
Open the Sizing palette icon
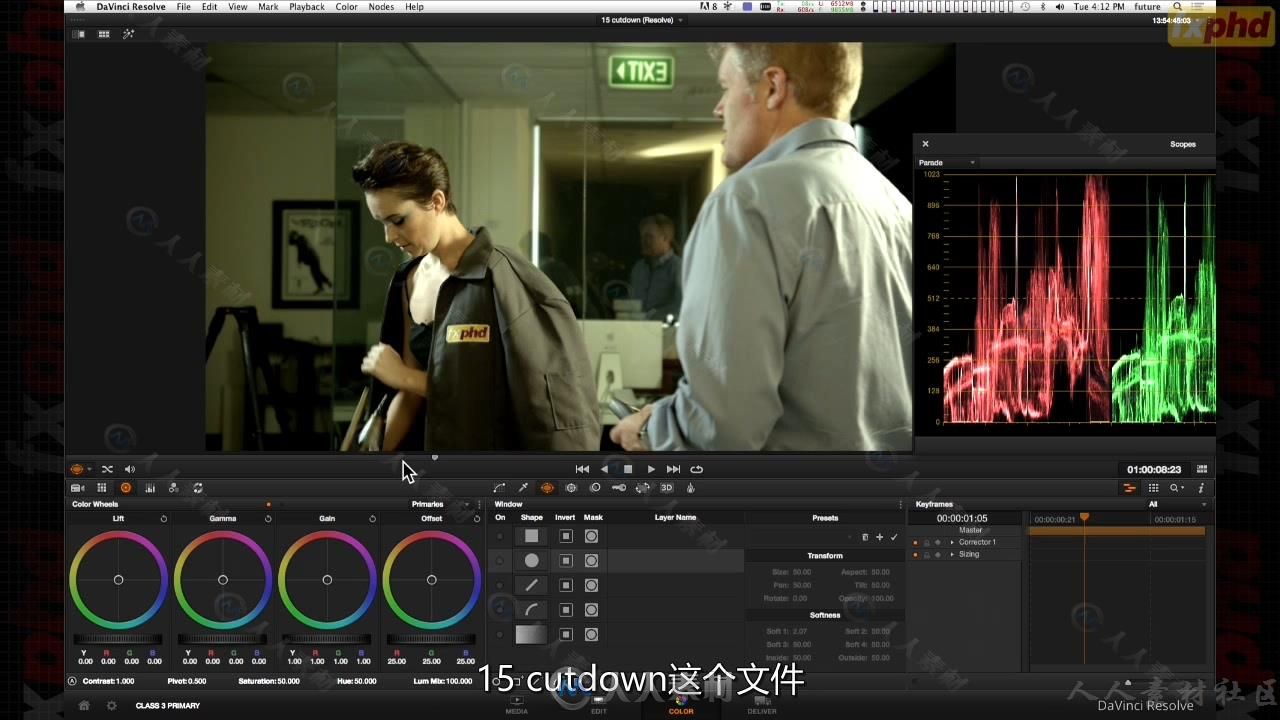pos(643,488)
